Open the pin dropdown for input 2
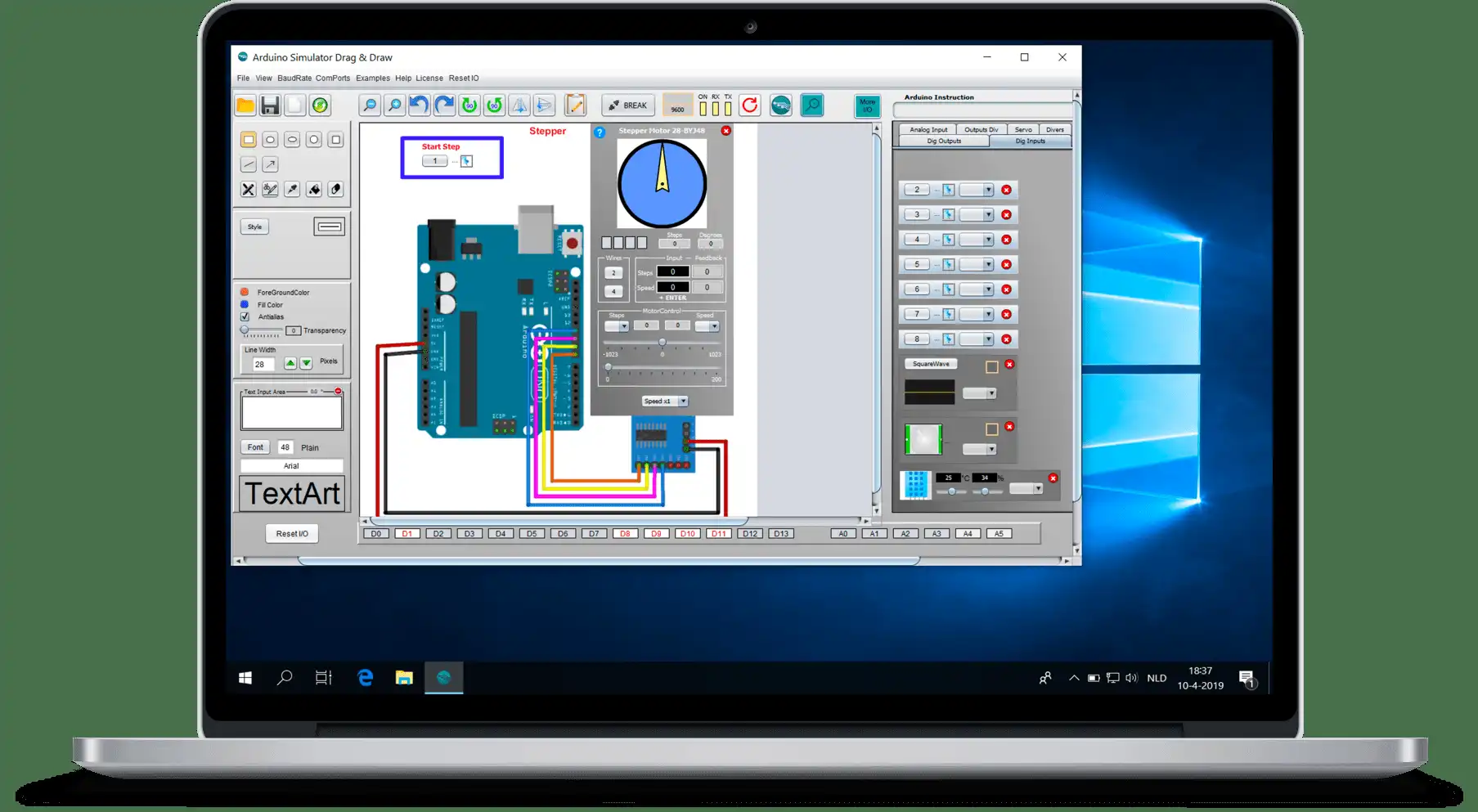 (977, 190)
